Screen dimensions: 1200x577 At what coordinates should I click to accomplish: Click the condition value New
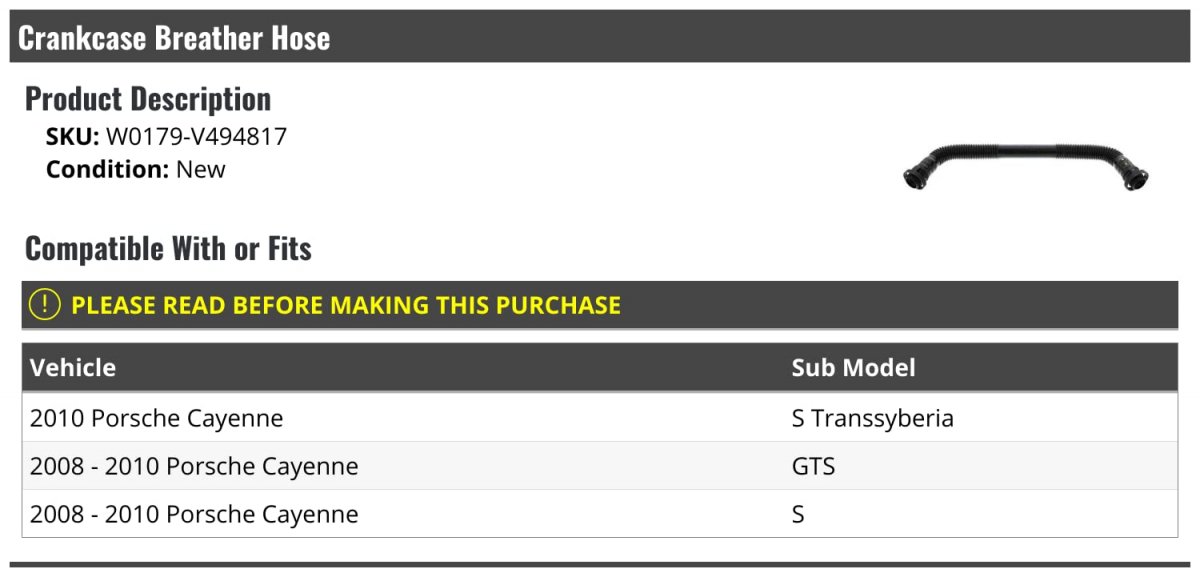click(x=201, y=169)
